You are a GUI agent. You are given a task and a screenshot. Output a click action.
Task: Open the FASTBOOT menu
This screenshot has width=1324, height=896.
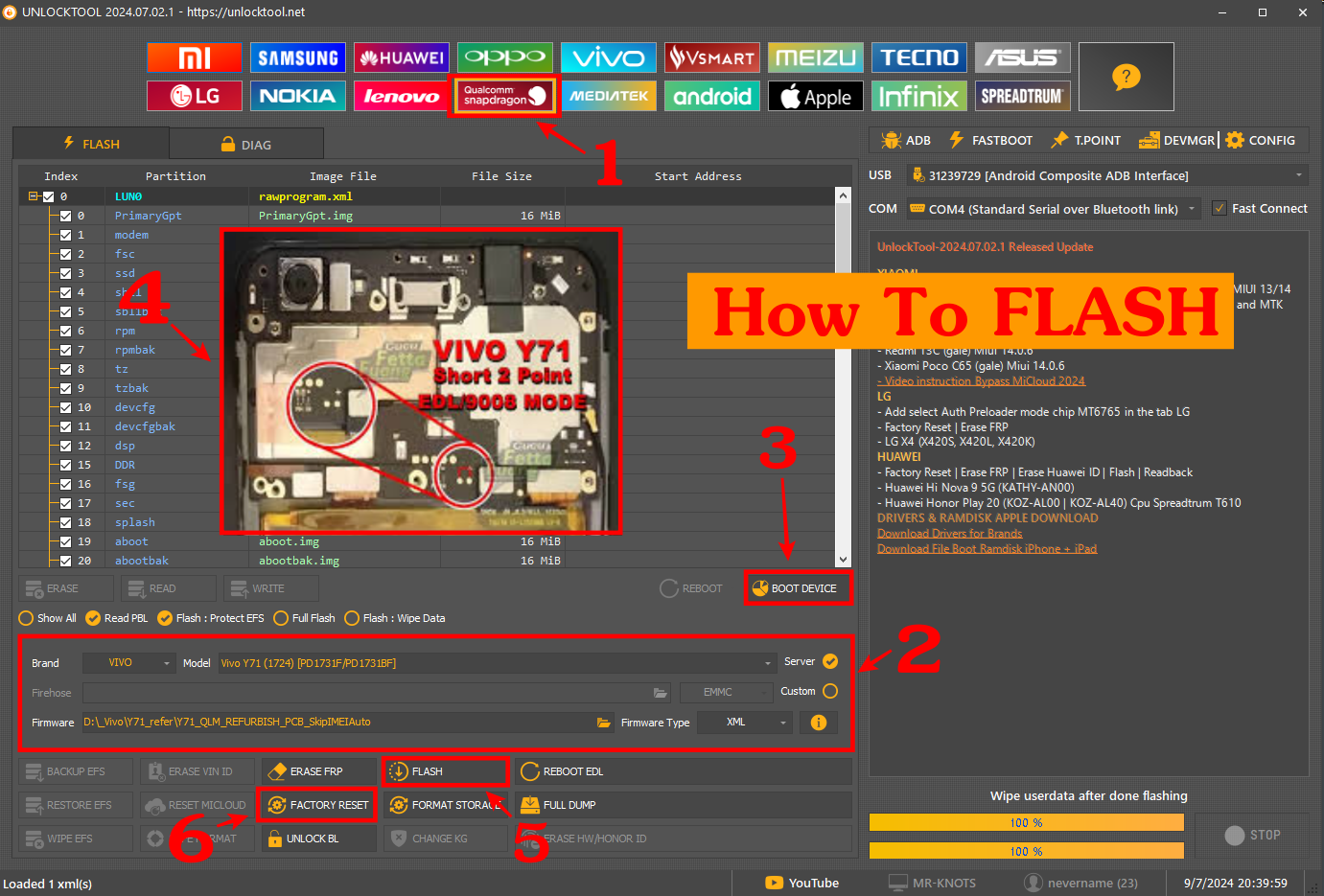990,140
